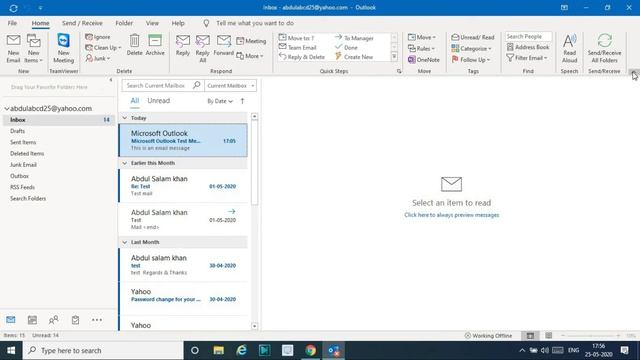Image resolution: width=640 pixels, height=360 pixels.
Task: Reply to the selected email
Action: pyautogui.click(x=182, y=45)
